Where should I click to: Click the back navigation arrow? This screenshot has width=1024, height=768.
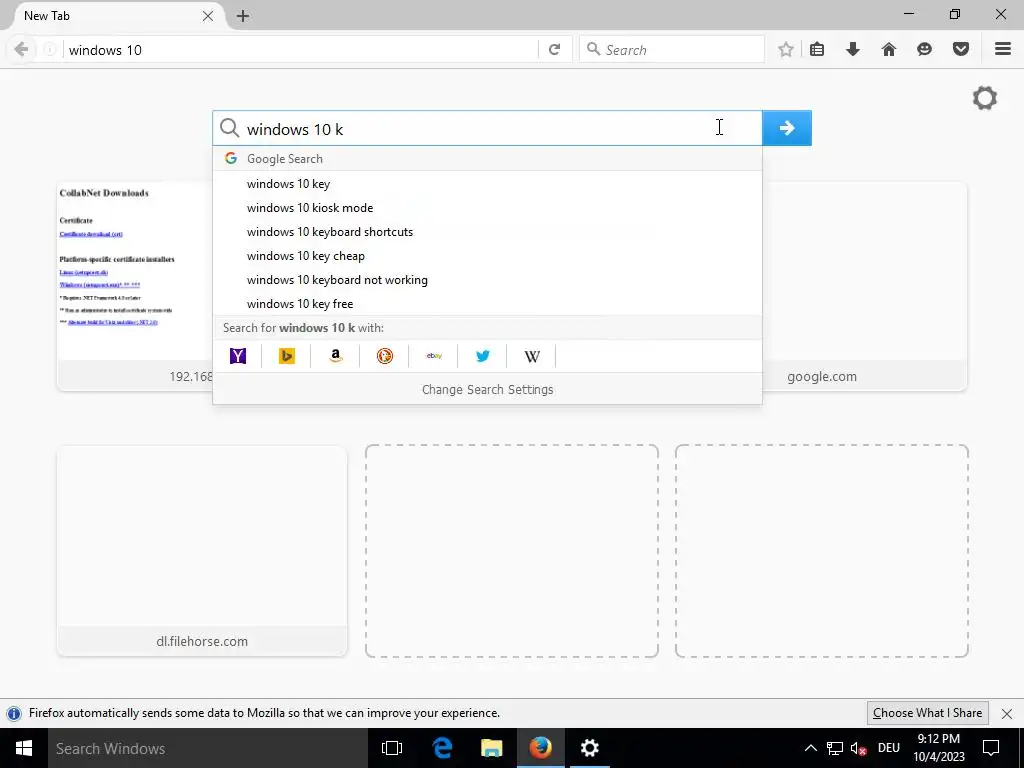[21, 50]
